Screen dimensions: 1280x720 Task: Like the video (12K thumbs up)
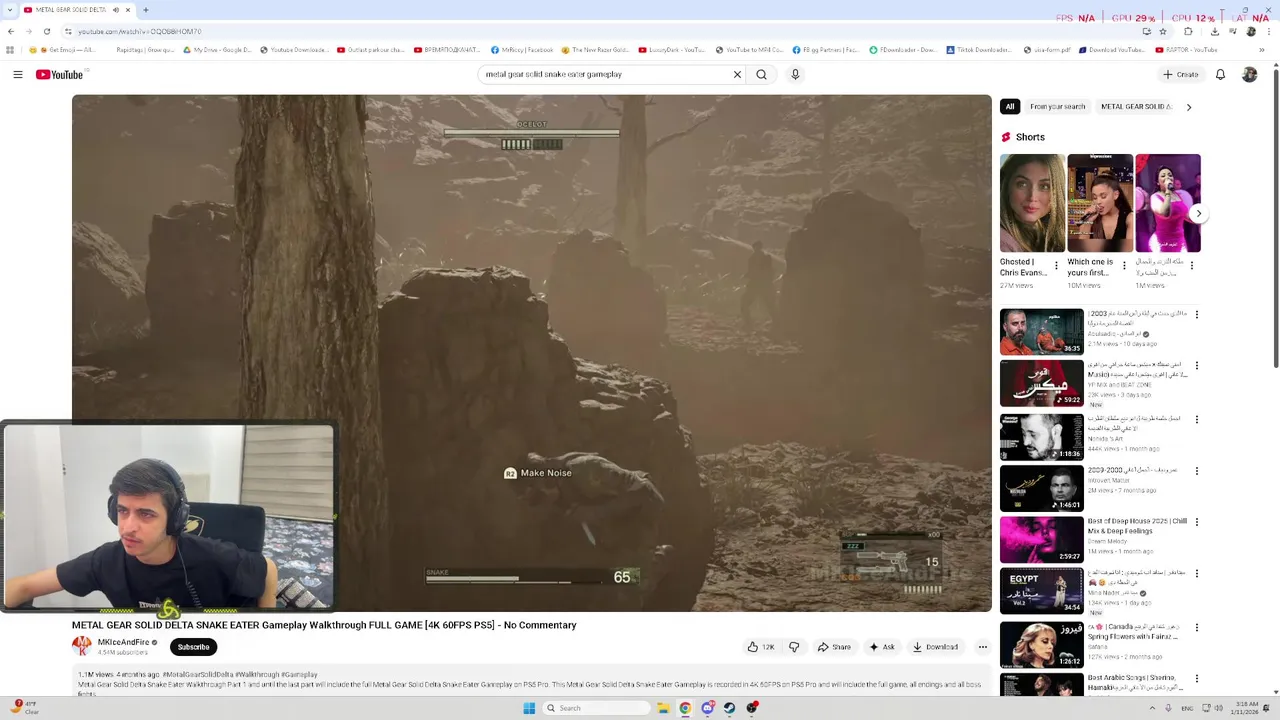[x=761, y=647]
